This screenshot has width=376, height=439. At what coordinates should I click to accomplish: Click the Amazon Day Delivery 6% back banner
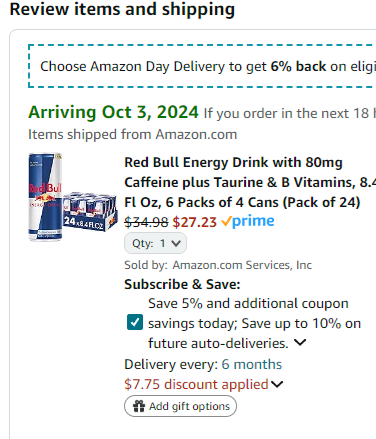tap(202, 66)
